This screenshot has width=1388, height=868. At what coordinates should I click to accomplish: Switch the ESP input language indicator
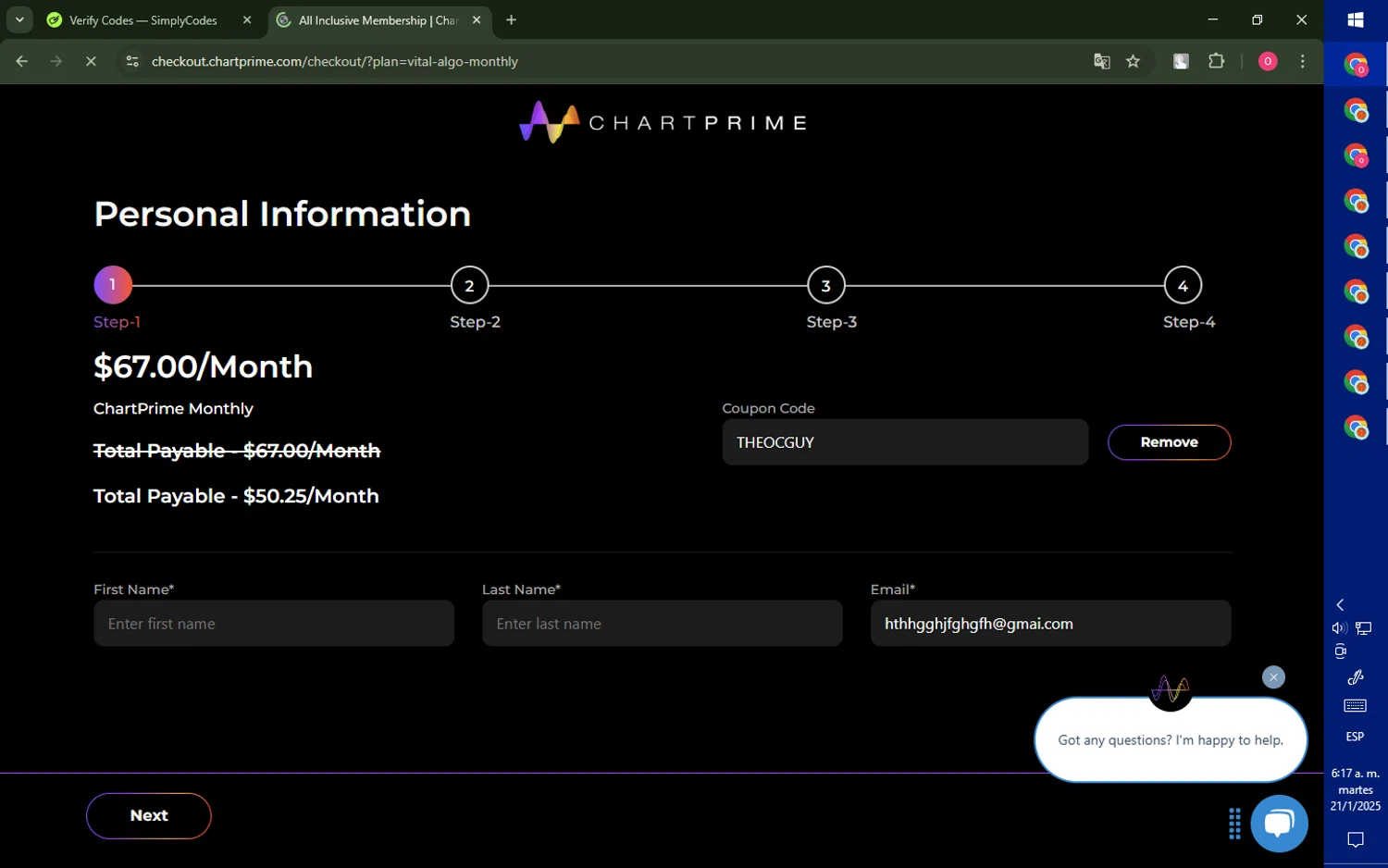pos(1356,737)
